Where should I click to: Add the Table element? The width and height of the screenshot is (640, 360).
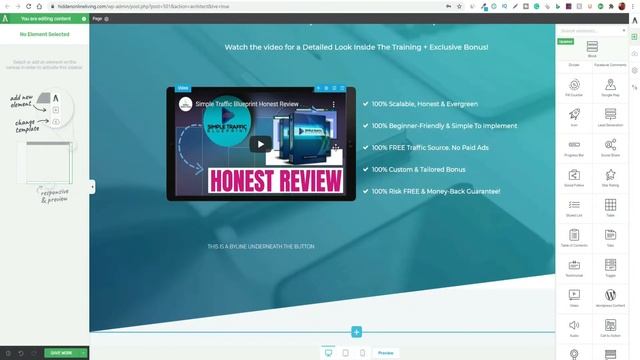[610, 208]
